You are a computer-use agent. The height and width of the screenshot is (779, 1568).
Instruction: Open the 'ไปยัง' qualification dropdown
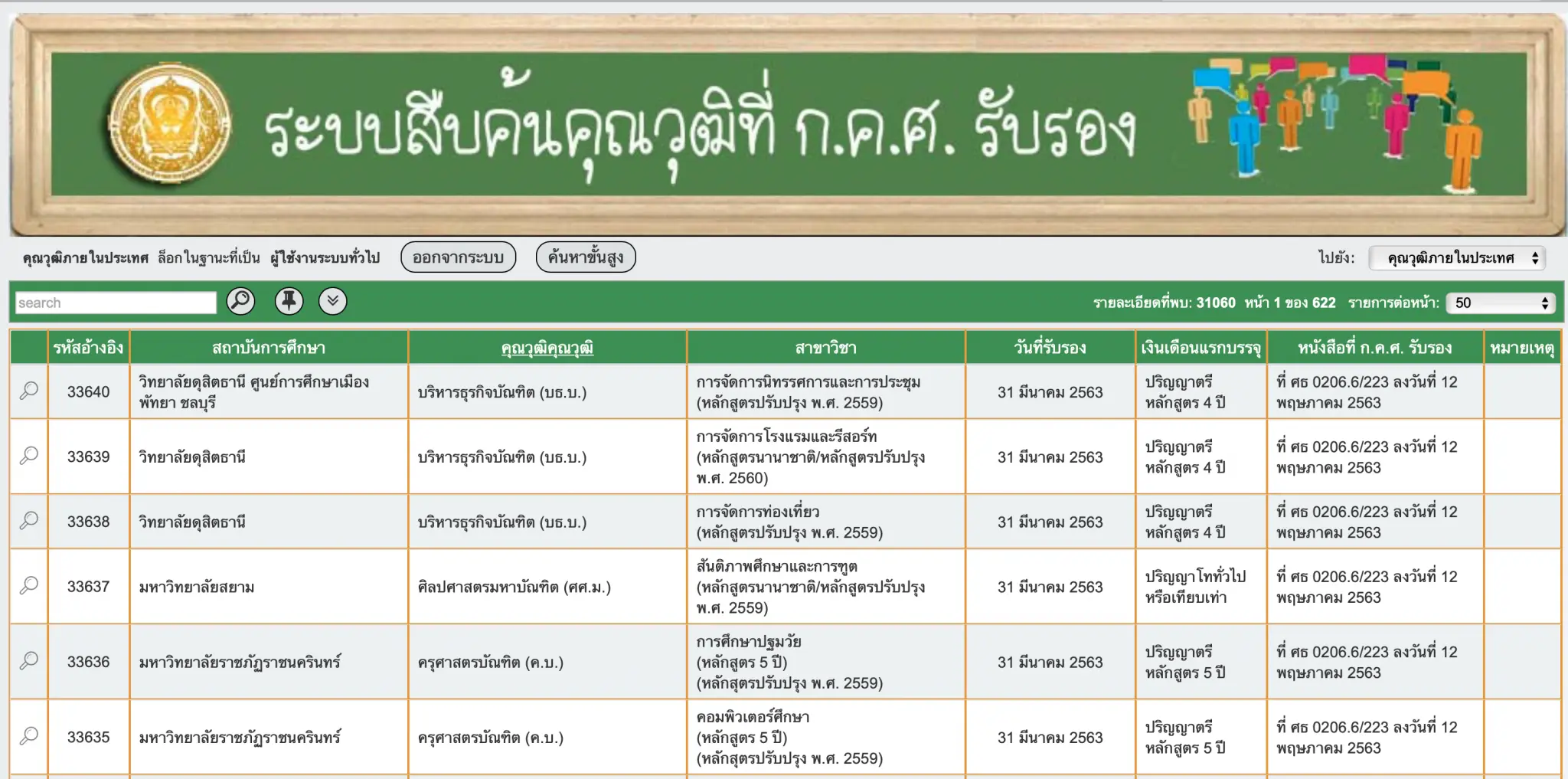click(1456, 258)
